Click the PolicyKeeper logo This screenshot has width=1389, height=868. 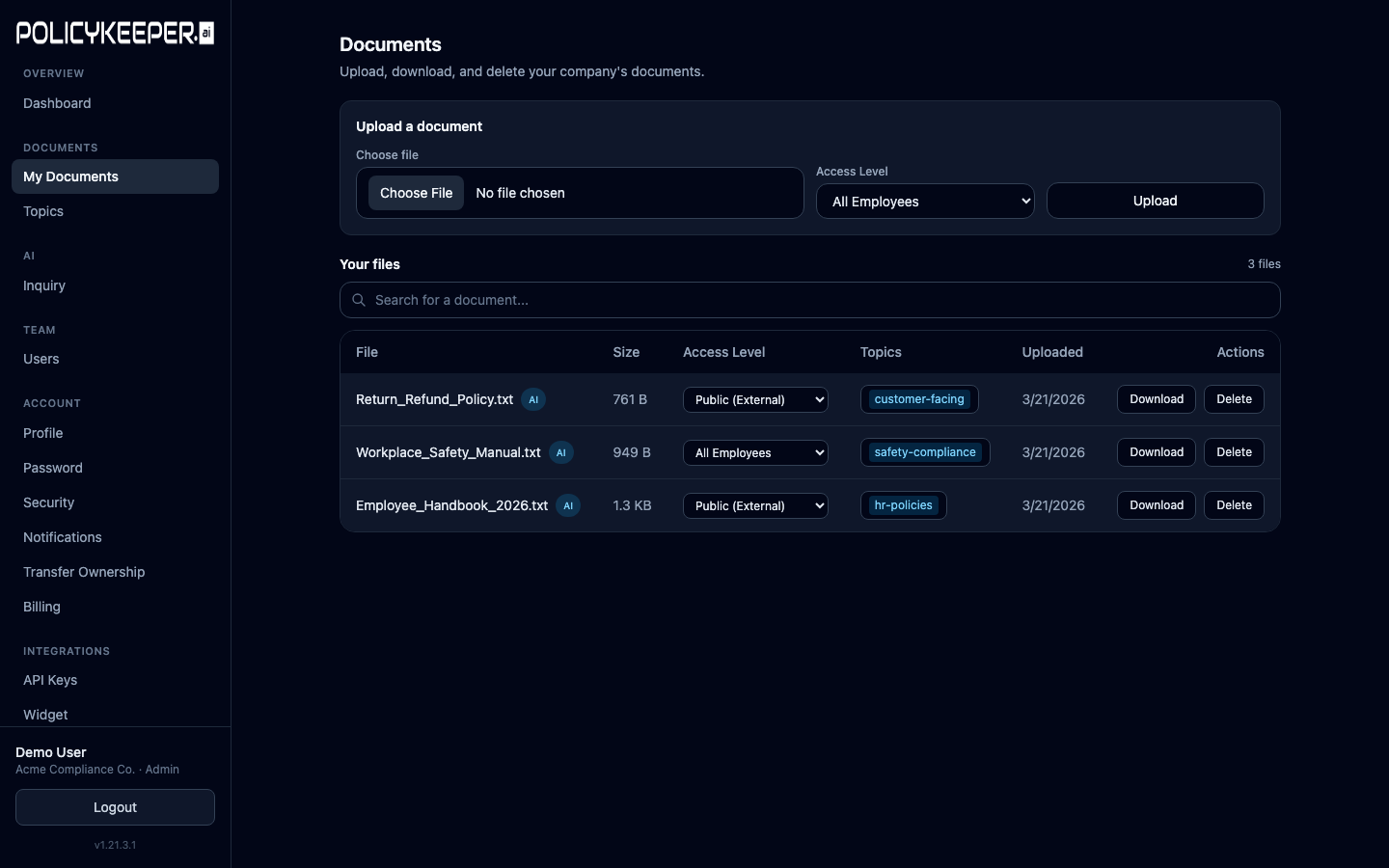[x=115, y=34]
